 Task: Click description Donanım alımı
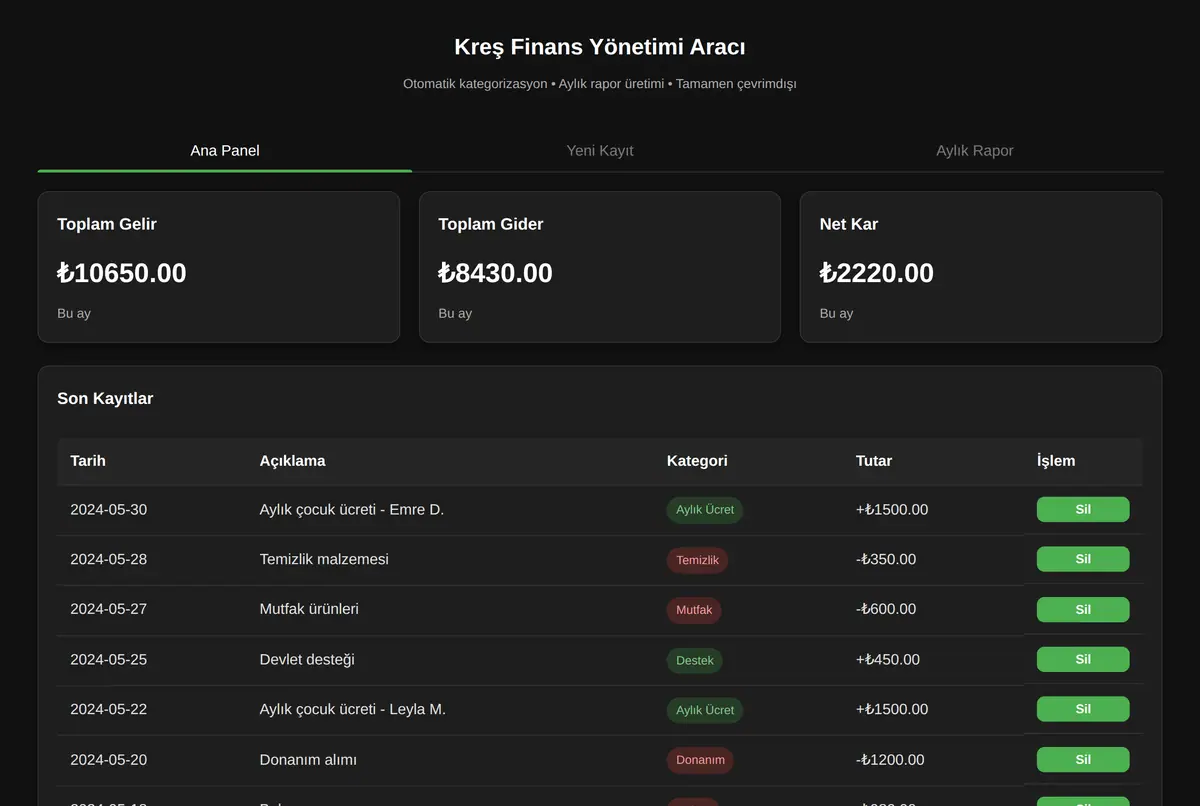[308, 759]
